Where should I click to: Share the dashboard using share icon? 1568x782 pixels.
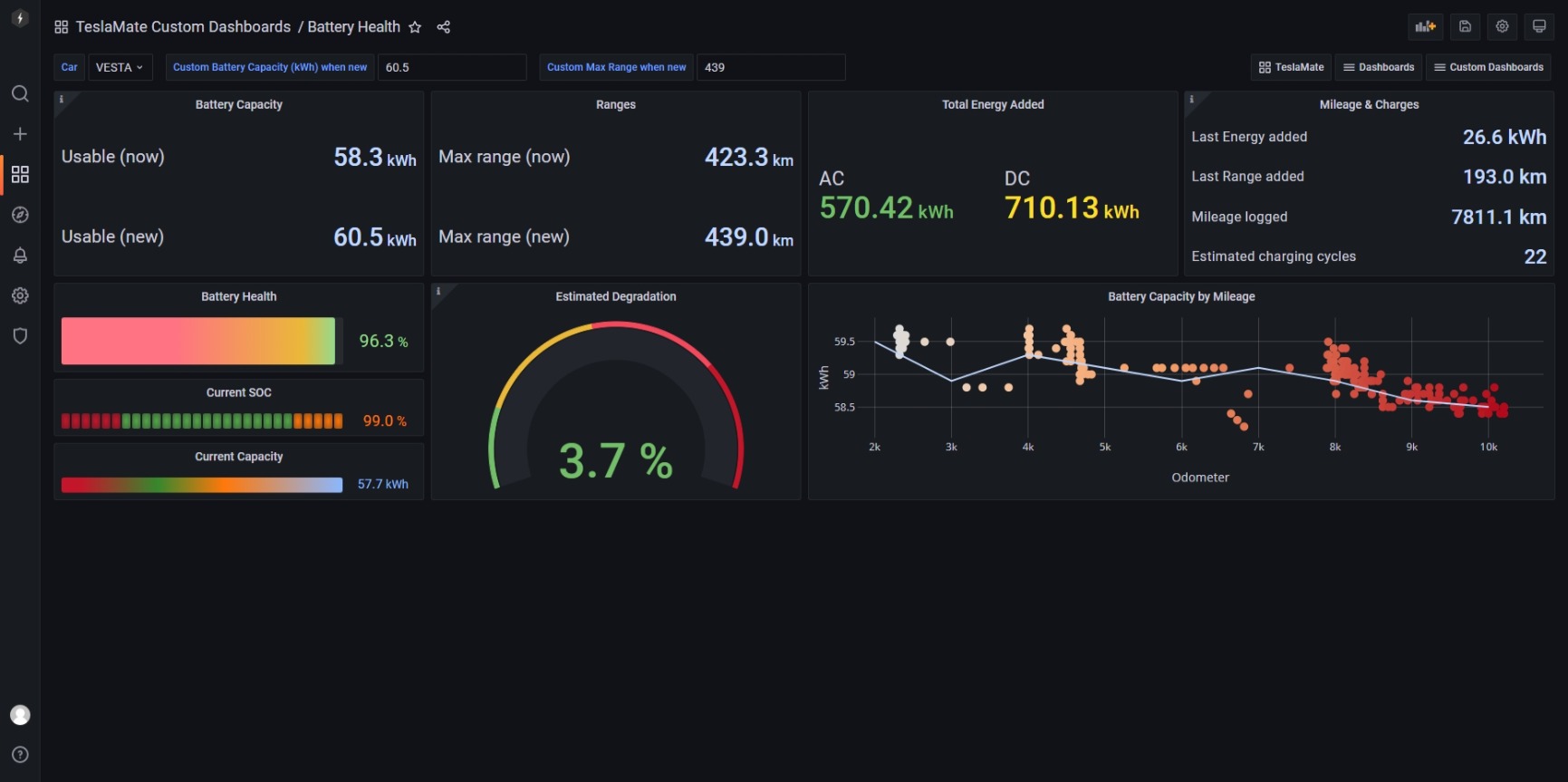443,27
